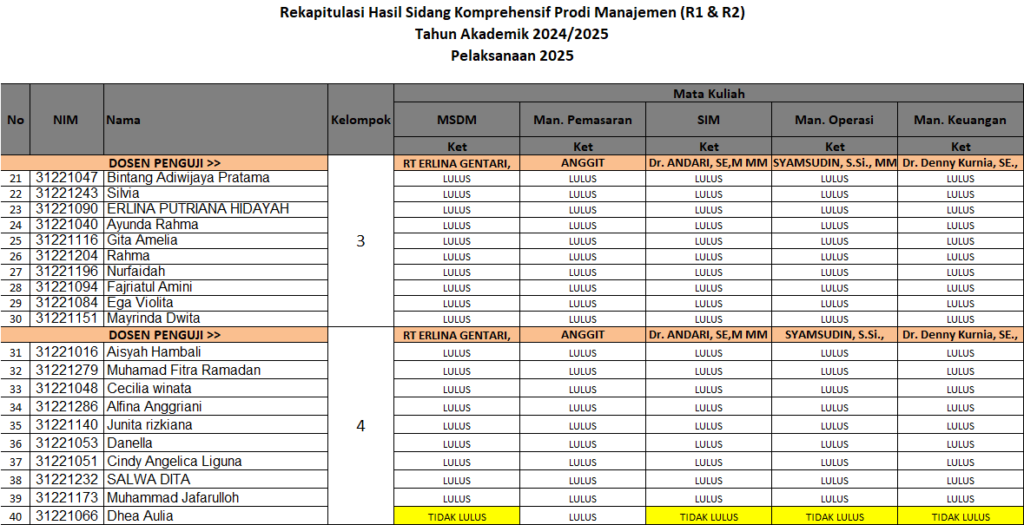Select Kelompok number '4' cell
The height and width of the screenshot is (525, 1024).
click(x=360, y=426)
